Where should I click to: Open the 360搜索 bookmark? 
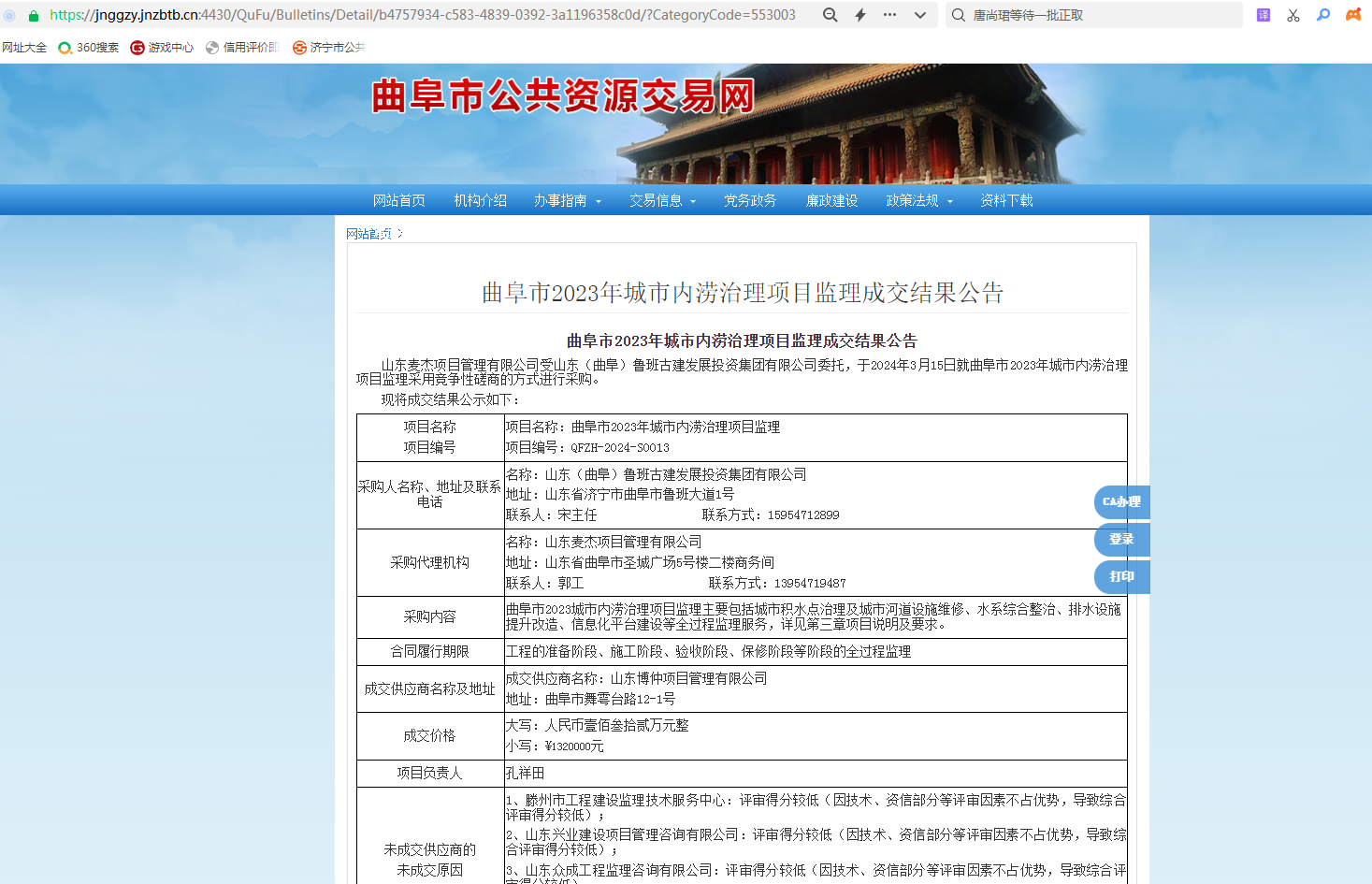89,48
